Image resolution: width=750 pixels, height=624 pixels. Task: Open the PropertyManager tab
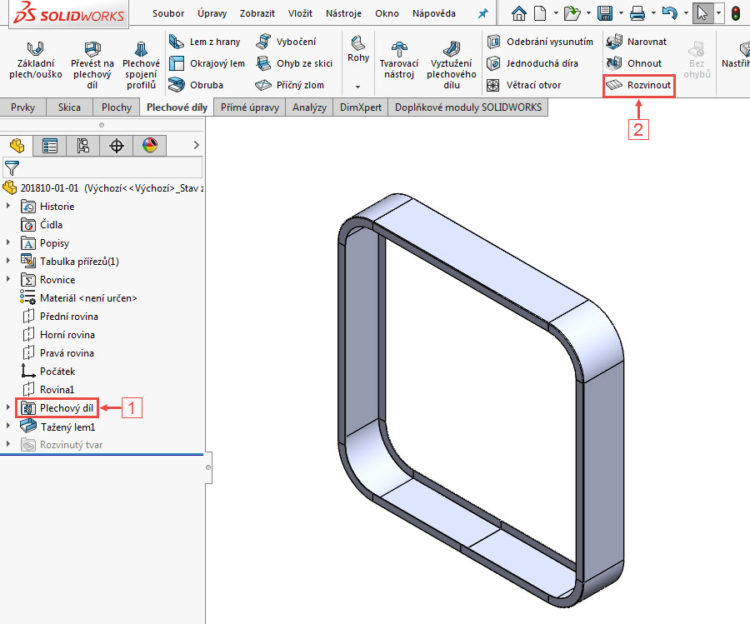coord(50,145)
